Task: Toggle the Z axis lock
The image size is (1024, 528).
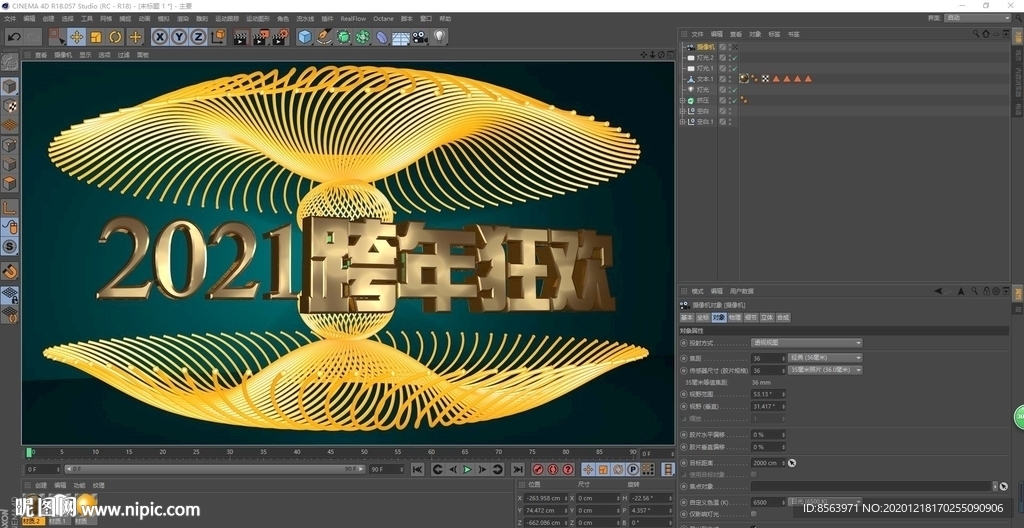Action: click(x=198, y=37)
